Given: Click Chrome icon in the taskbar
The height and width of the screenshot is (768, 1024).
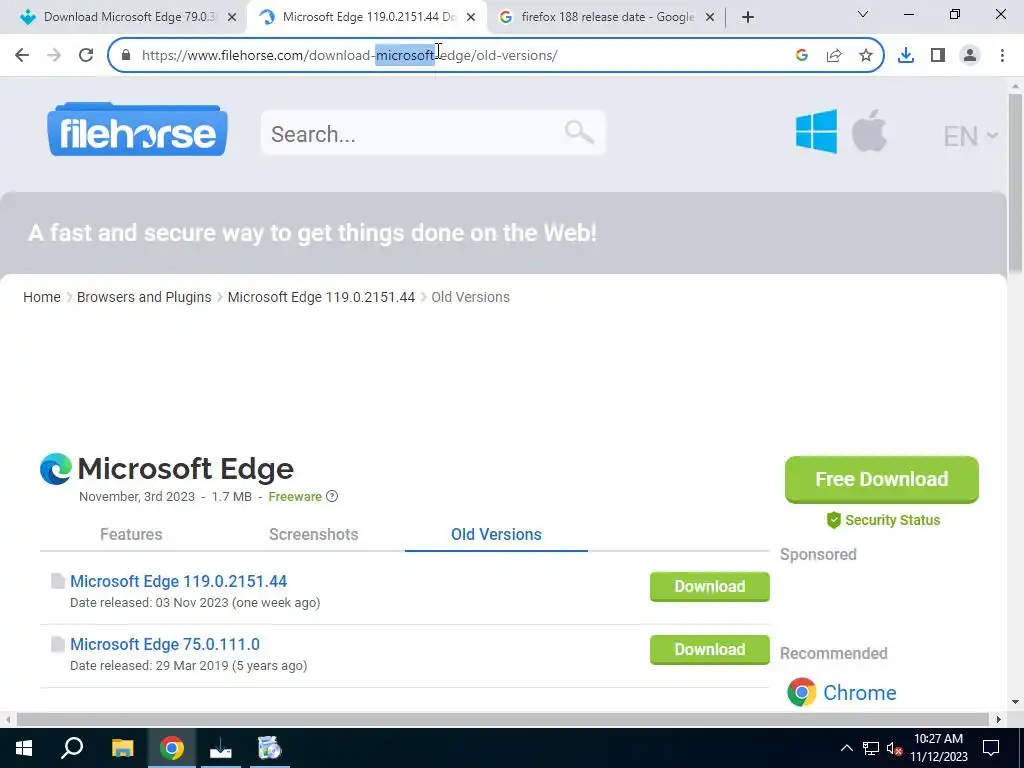Looking at the screenshot, I should pos(172,748).
